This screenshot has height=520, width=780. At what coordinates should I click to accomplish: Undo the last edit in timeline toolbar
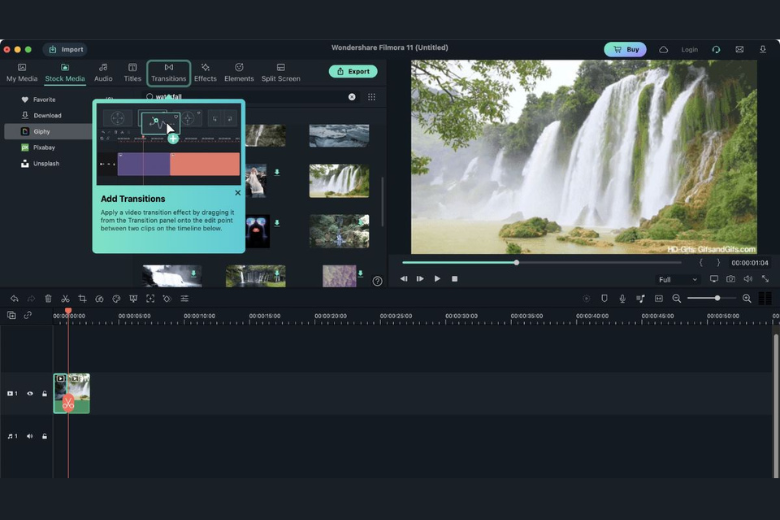[14, 299]
